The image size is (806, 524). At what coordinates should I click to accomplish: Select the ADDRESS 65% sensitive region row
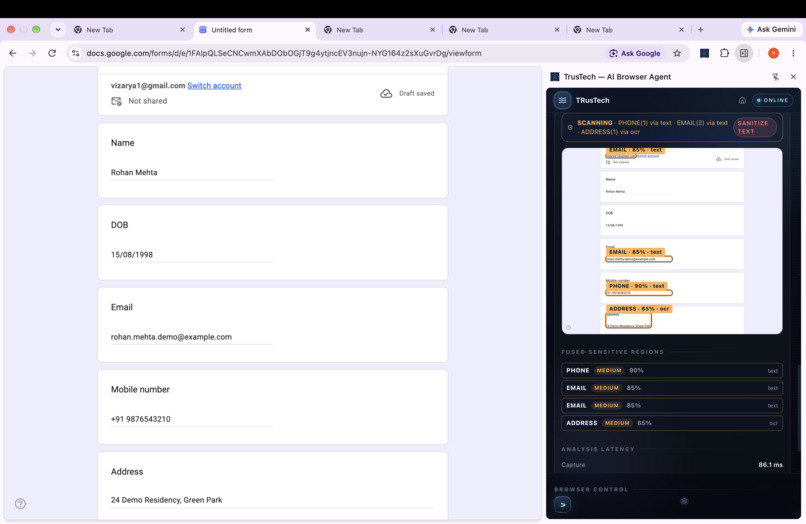[x=672, y=423]
